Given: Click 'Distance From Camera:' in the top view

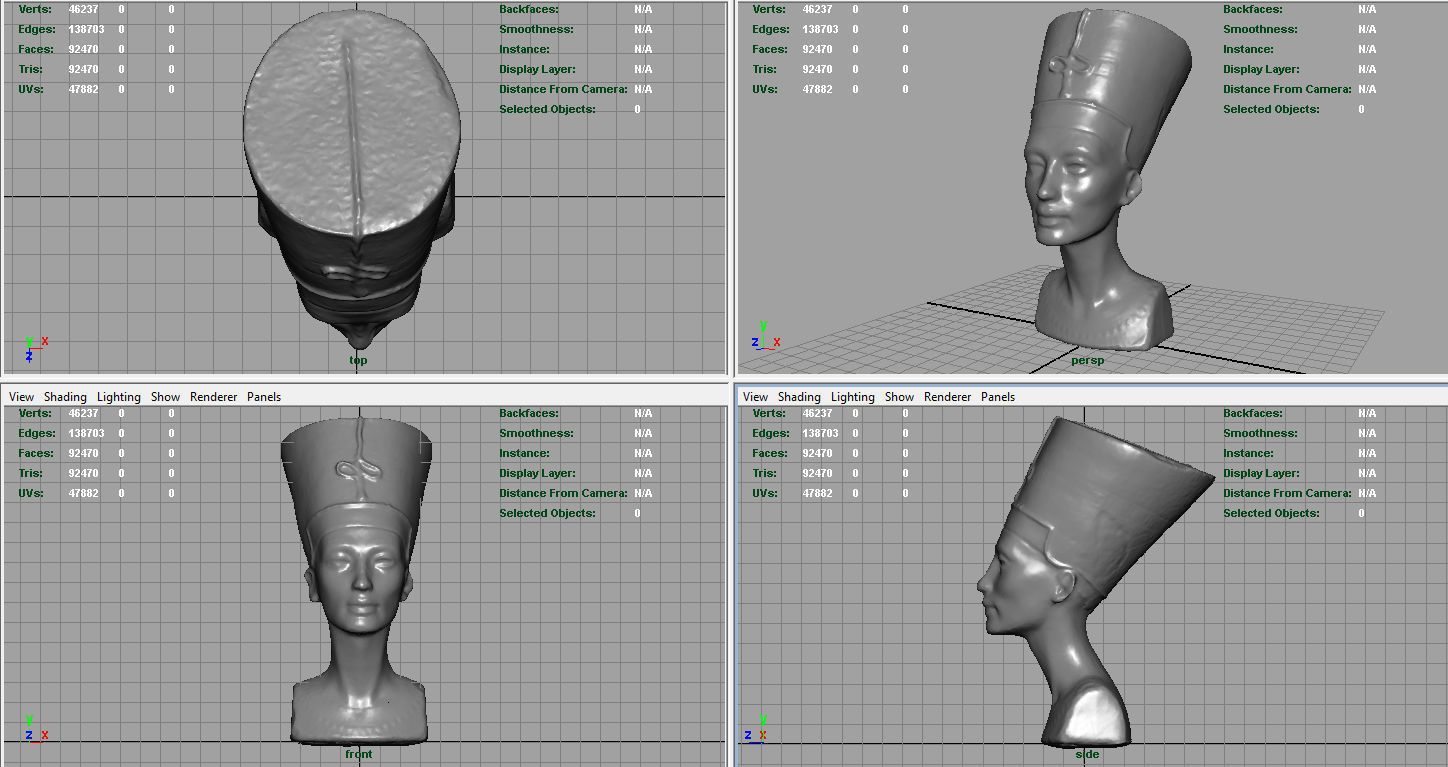Looking at the screenshot, I should [x=563, y=89].
